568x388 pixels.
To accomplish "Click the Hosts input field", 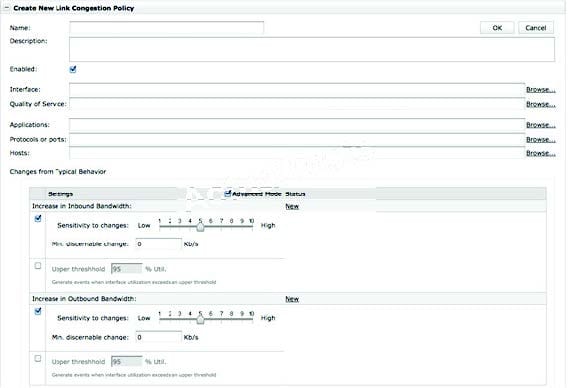I will tap(297, 153).
